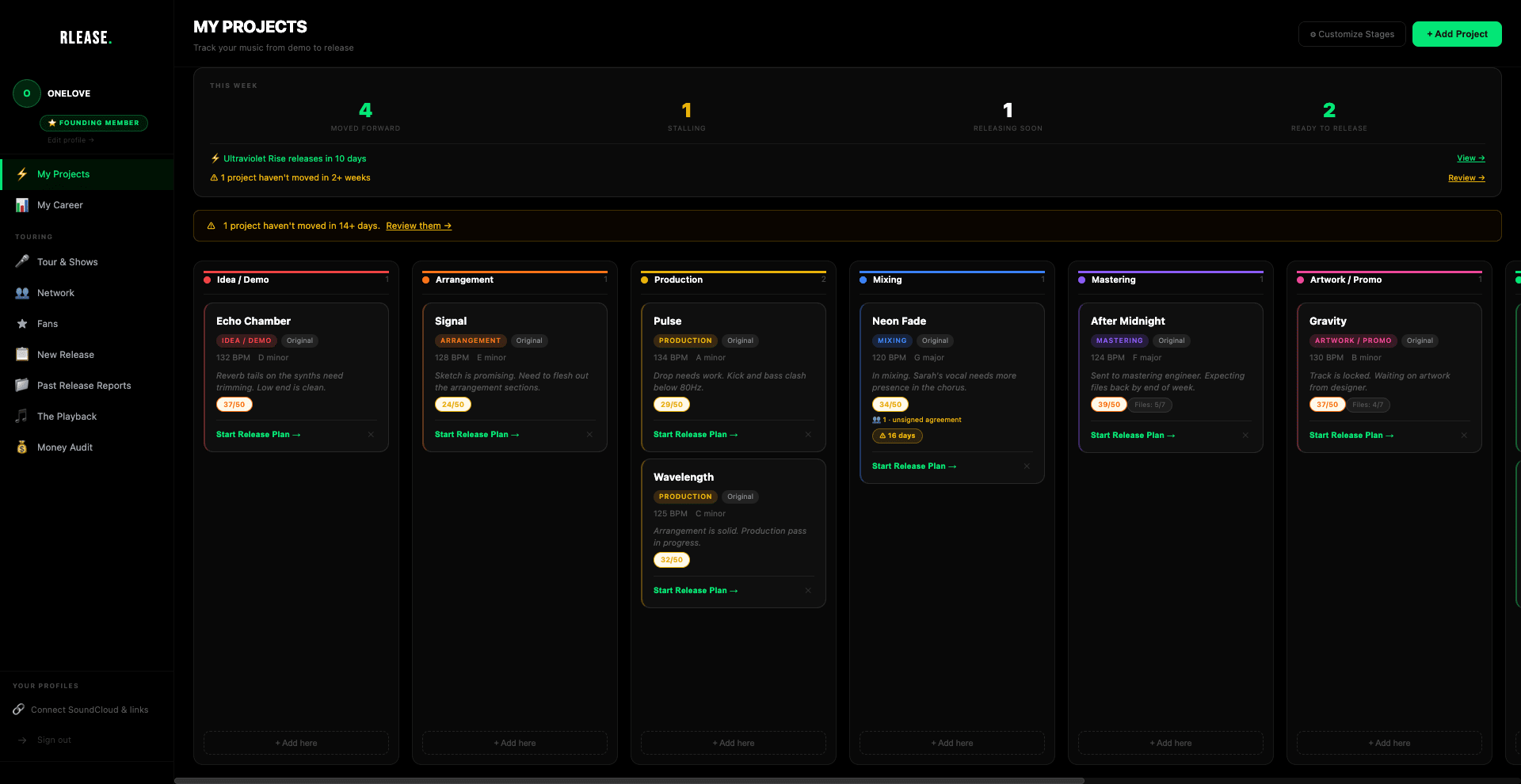The height and width of the screenshot is (784, 1521).
Task: Click the Sign out arrow icon
Action: 22,740
